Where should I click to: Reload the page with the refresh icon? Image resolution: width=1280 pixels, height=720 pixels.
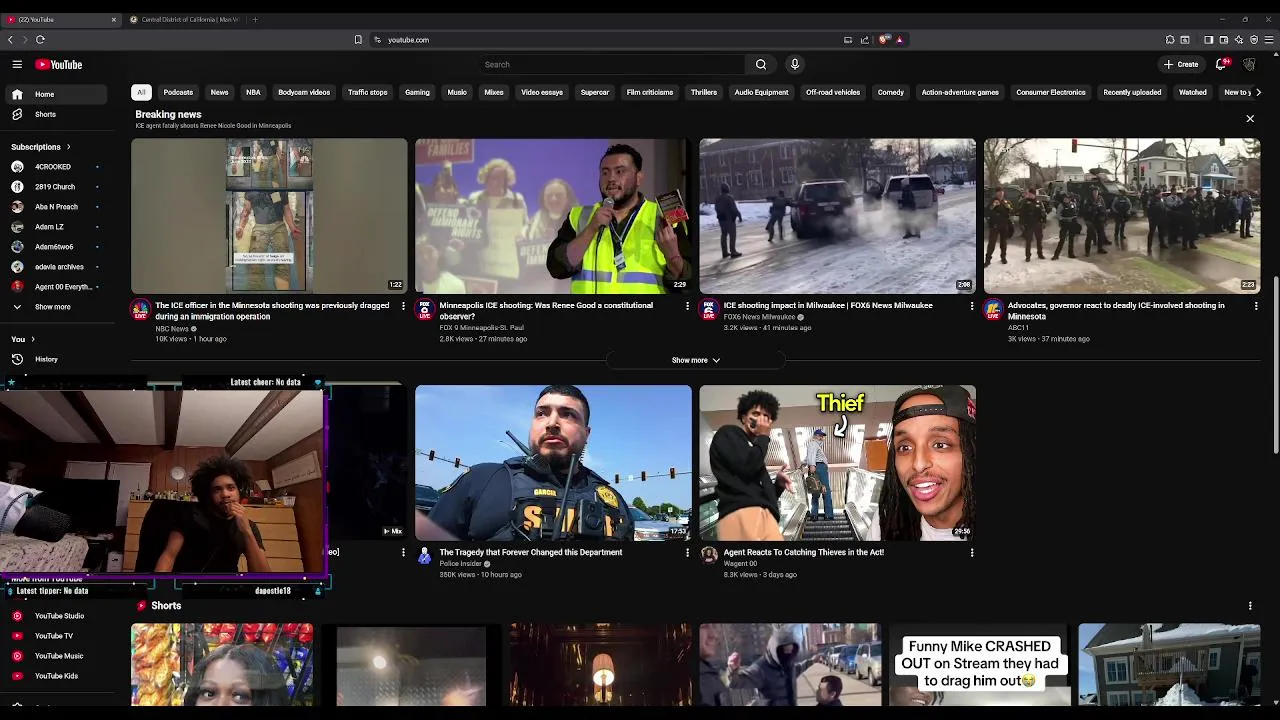point(40,40)
